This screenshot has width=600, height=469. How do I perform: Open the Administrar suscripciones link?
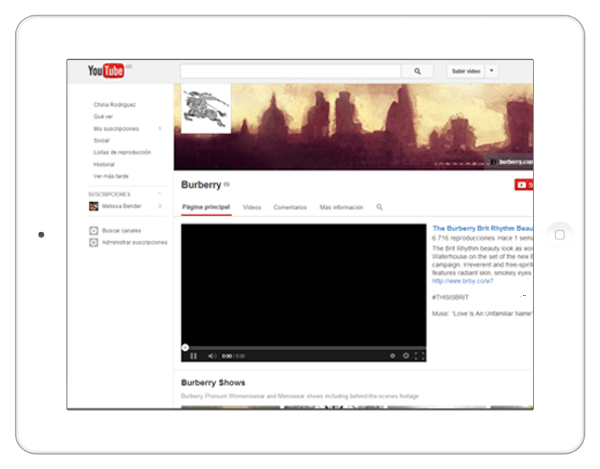point(135,243)
